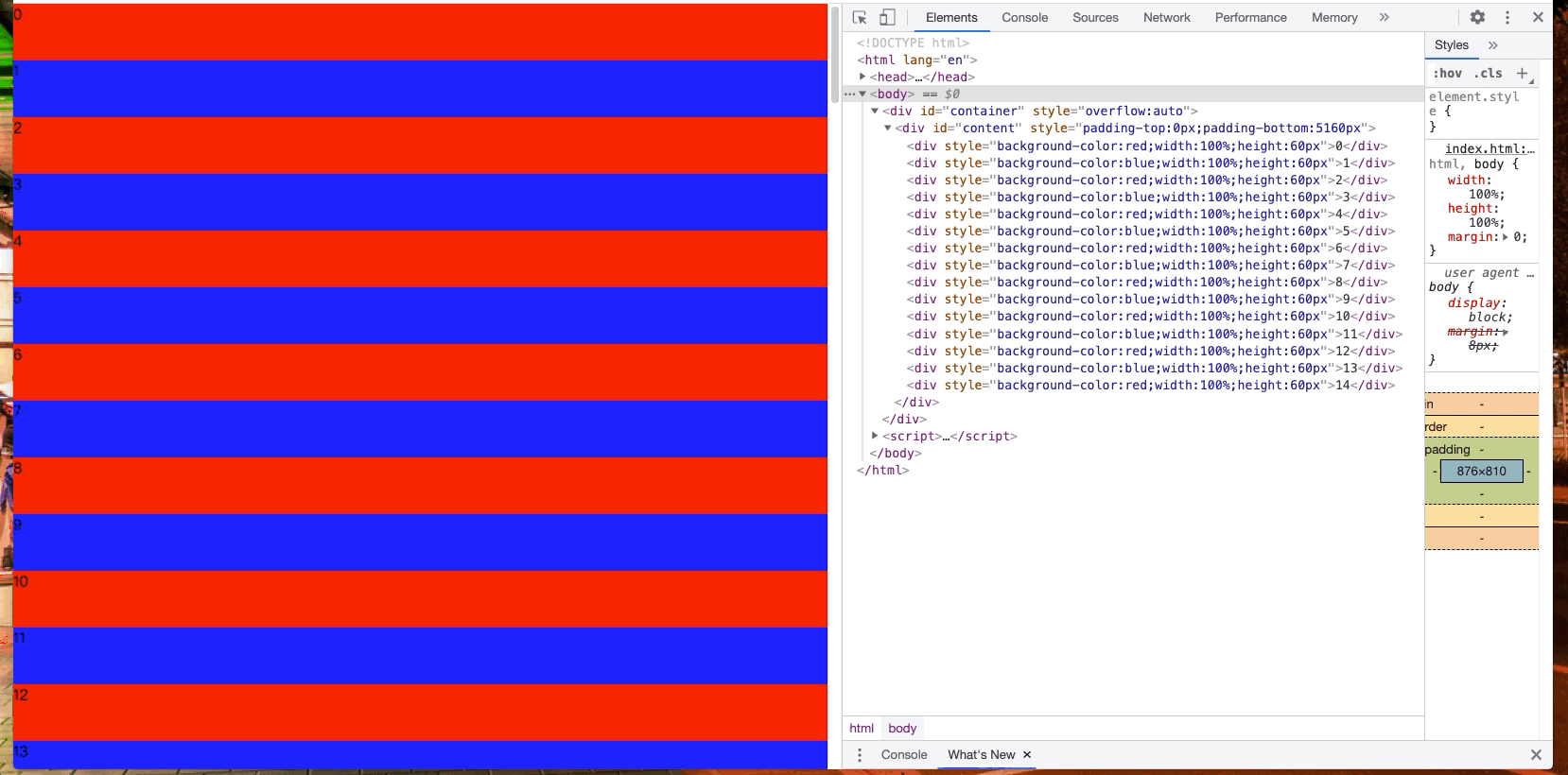Select the DOCTYPE html line

click(x=913, y=43)
